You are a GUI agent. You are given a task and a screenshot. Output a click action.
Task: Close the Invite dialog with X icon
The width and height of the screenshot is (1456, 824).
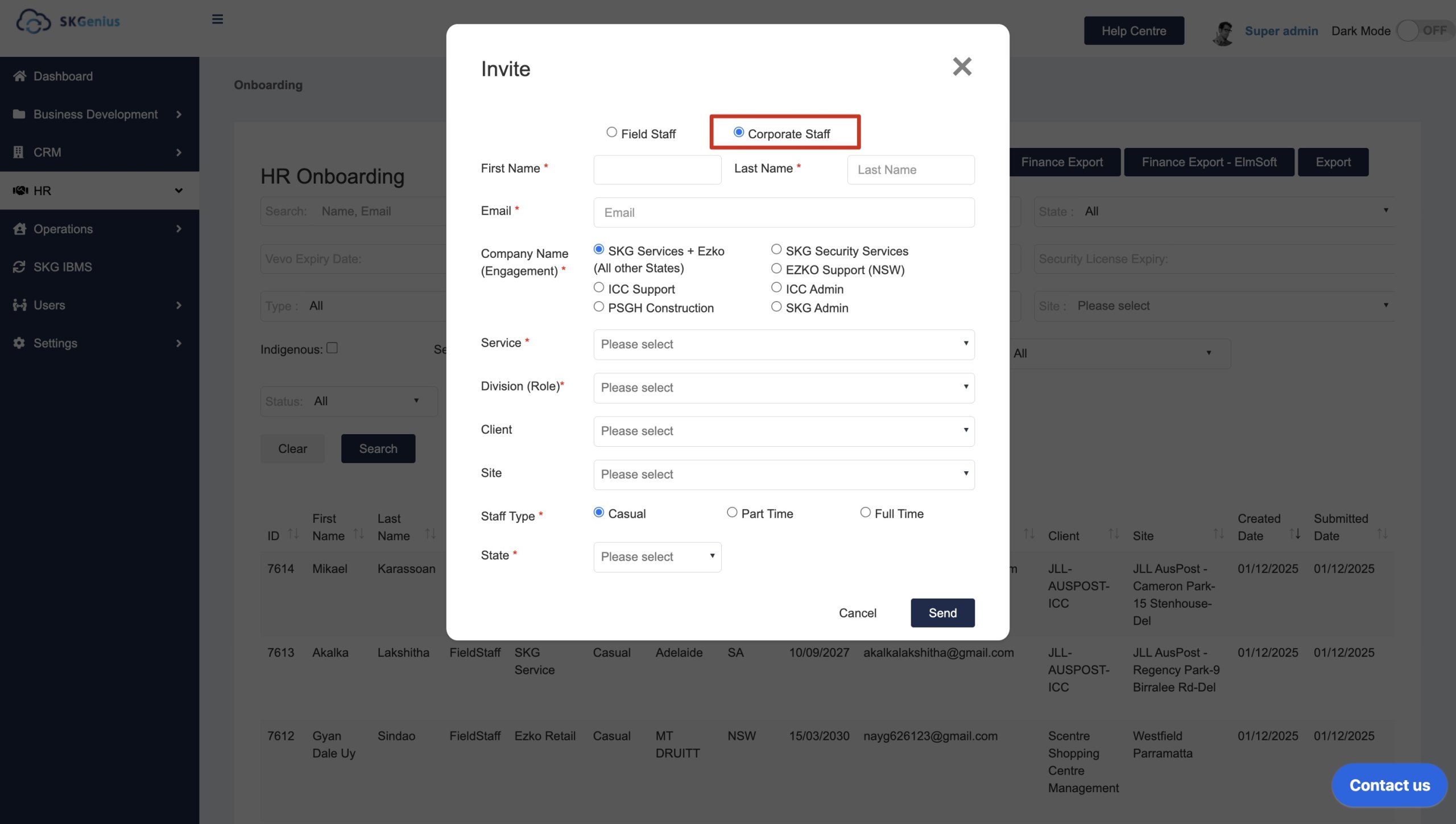[962, 67]
